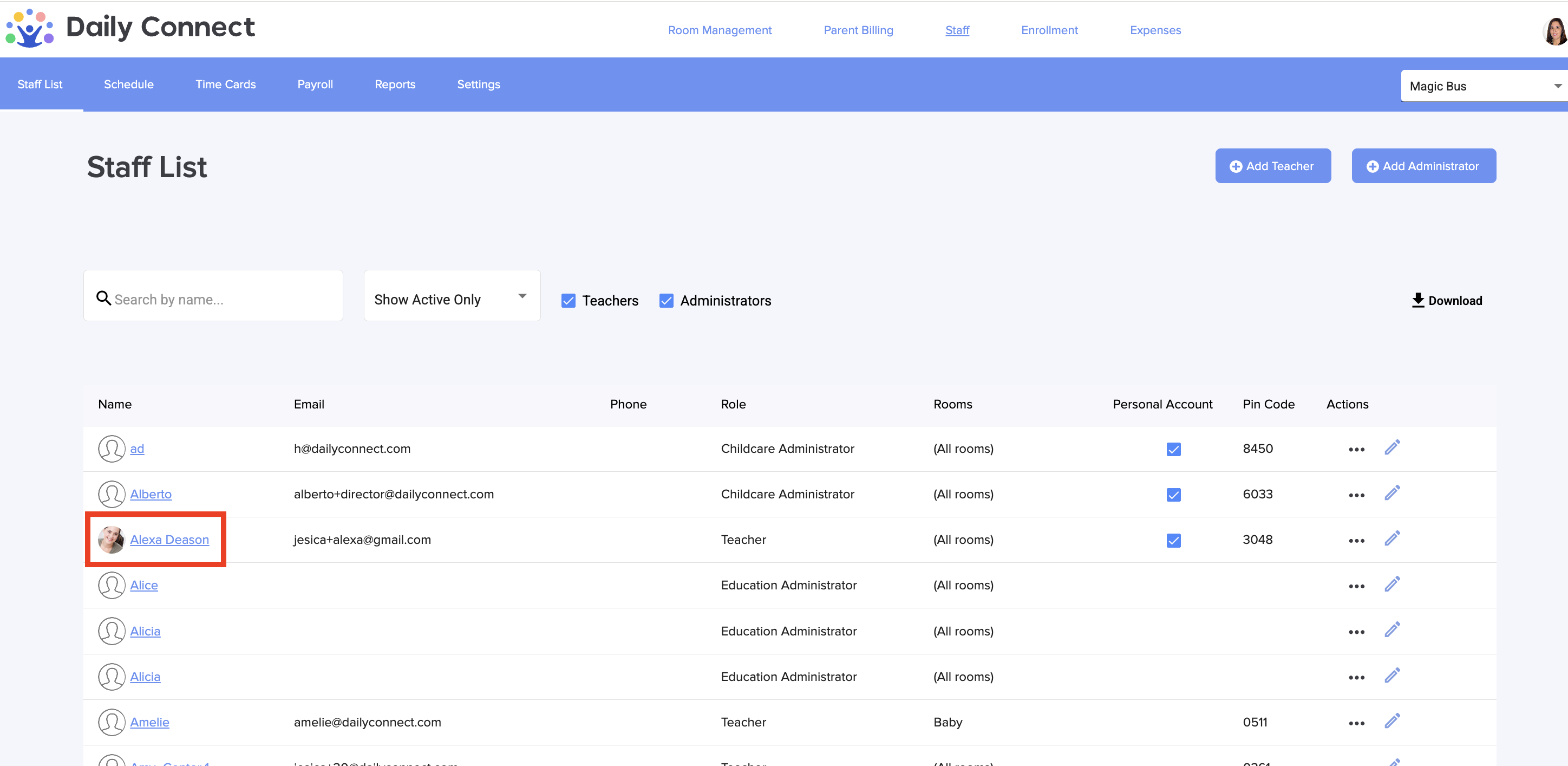Go to Parent Billing link
The width and height of the screenshot is (1568, 766).
(x=858, y=30)
